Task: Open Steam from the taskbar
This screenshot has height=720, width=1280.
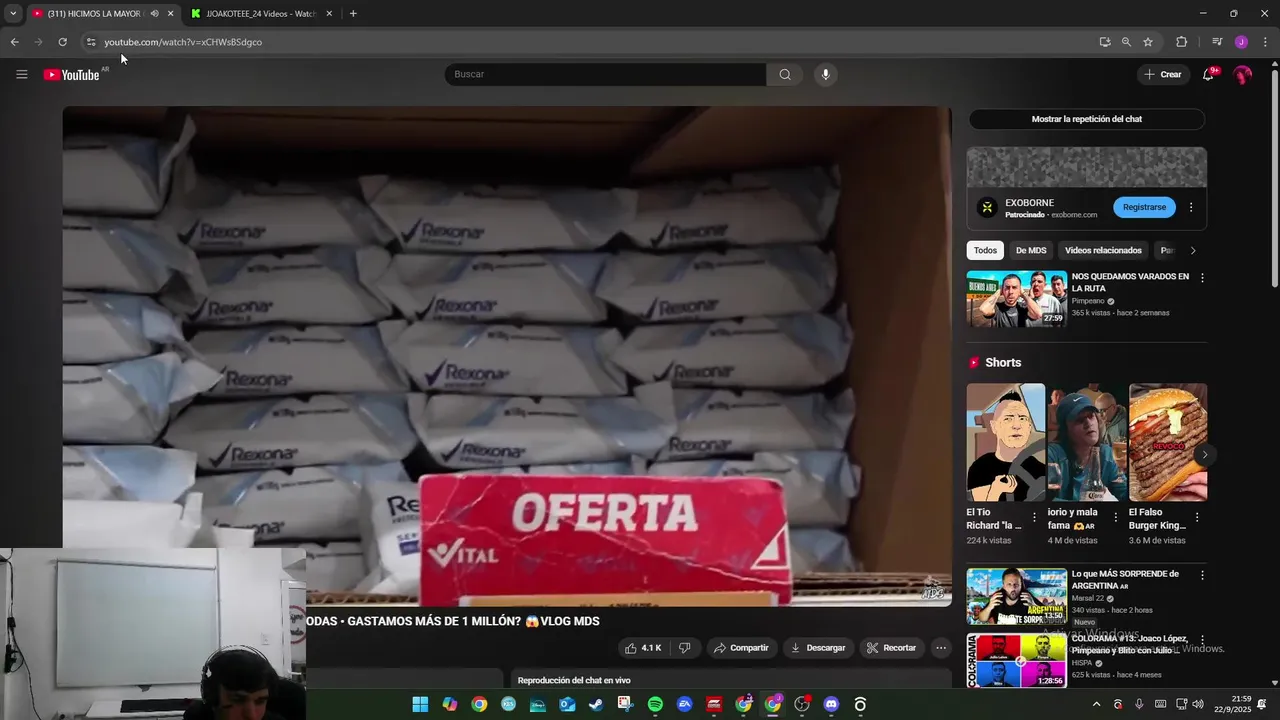Action: (596, 704)
